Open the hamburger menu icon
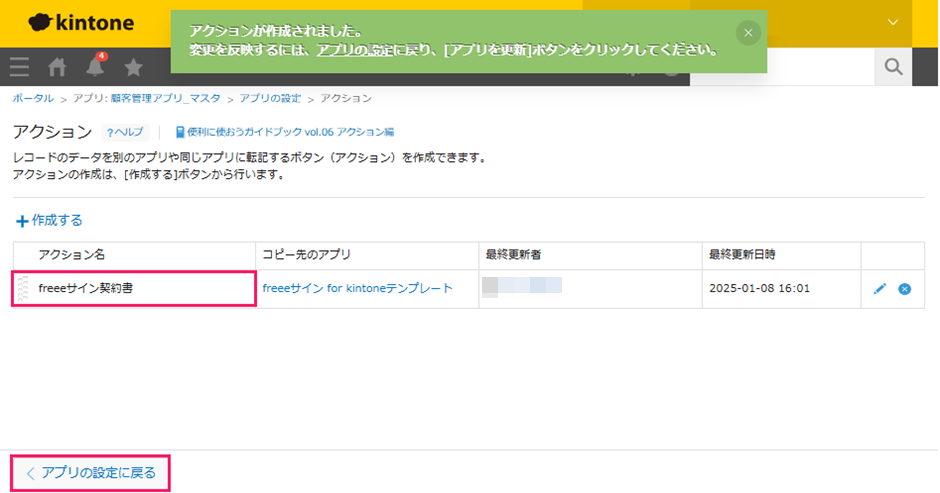The image size is (940, 493). (x=19, y=67)
